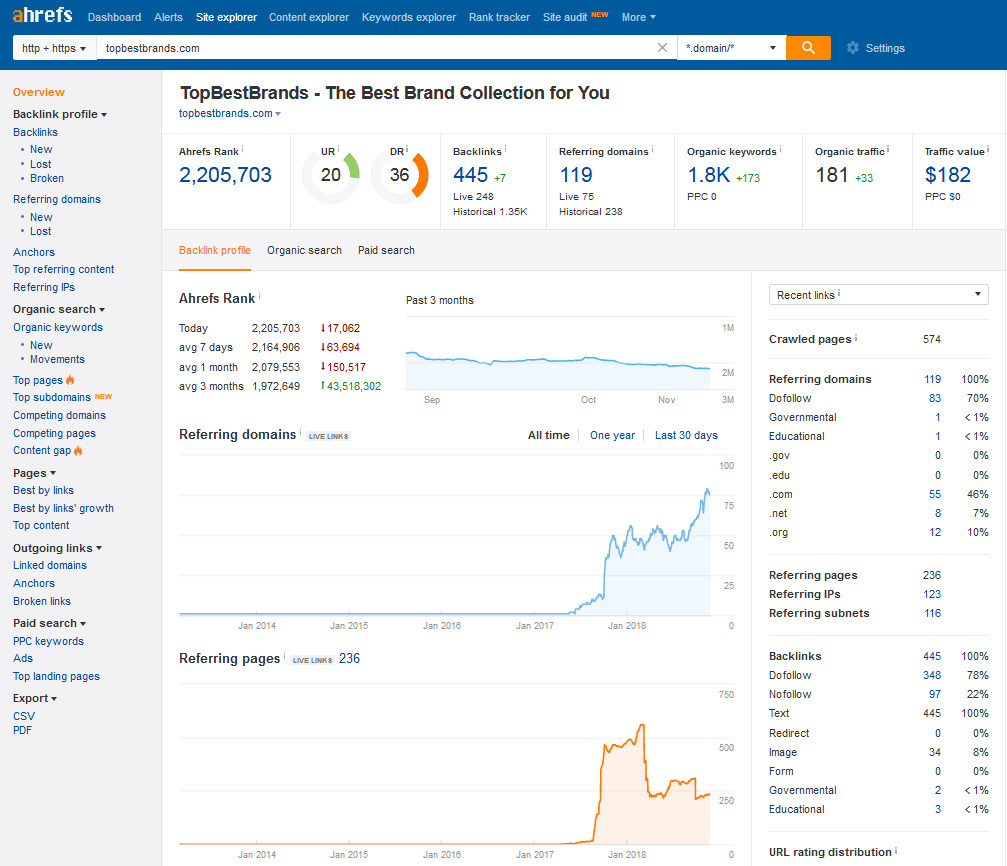
Task: Switch to the Organic search tab
Action: coord(304,251)
